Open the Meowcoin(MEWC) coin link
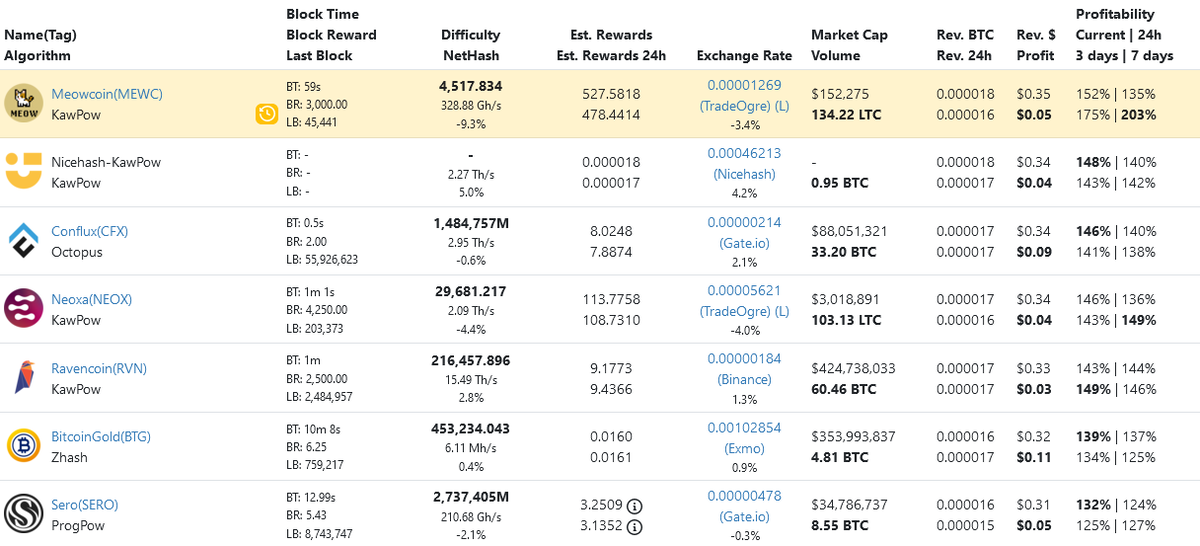This screenshot has width=1200, height=546. [107, 94]
